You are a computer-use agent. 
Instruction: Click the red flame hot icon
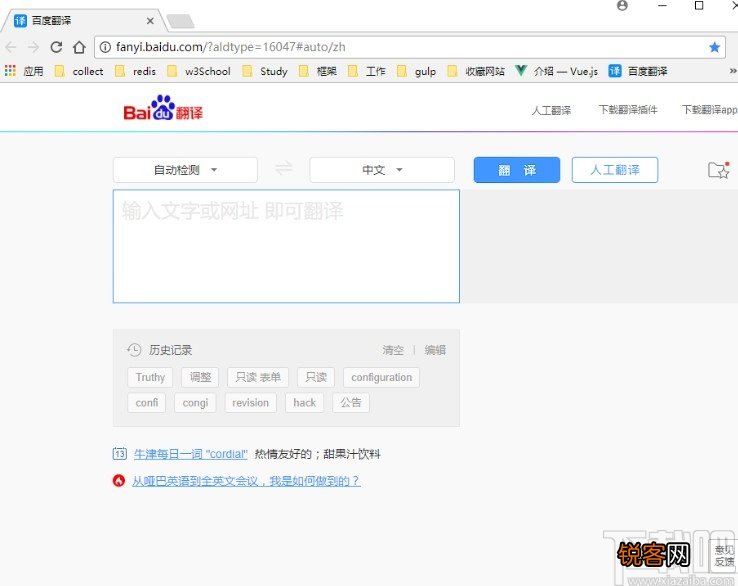pyautogui.click(x=119, y=481)
